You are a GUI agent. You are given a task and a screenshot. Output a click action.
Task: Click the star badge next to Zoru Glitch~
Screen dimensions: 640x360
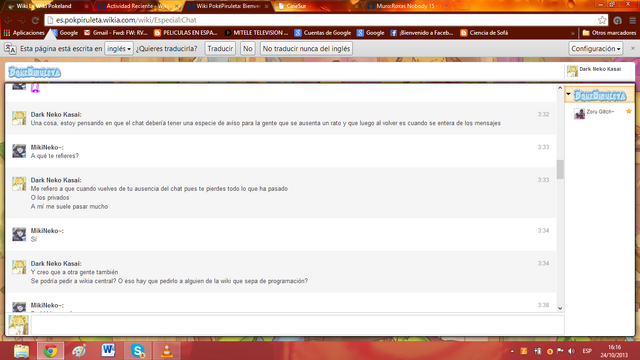coord(629,111)
